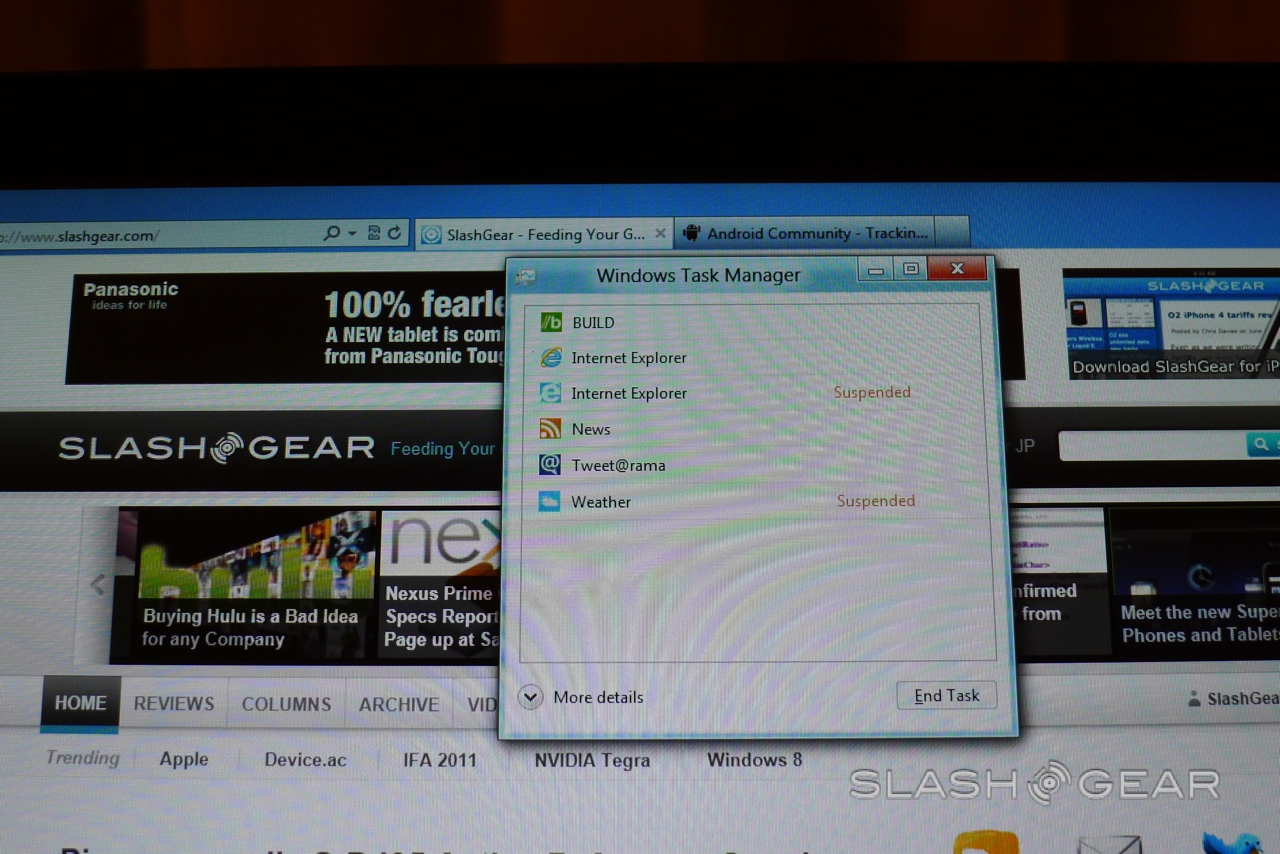Image resolution: width=1280 pixels, height=854 pixels.
Task: Open the Buying Hulu is a Bad Idea story
Action: click(x=247, y=585)
